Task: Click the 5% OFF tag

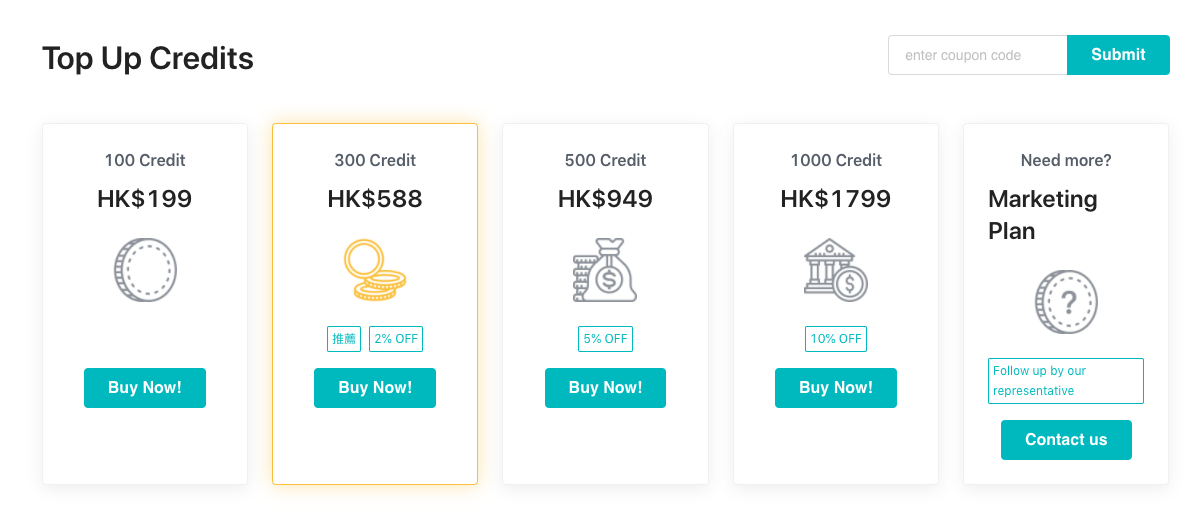Action: point(605,339)
